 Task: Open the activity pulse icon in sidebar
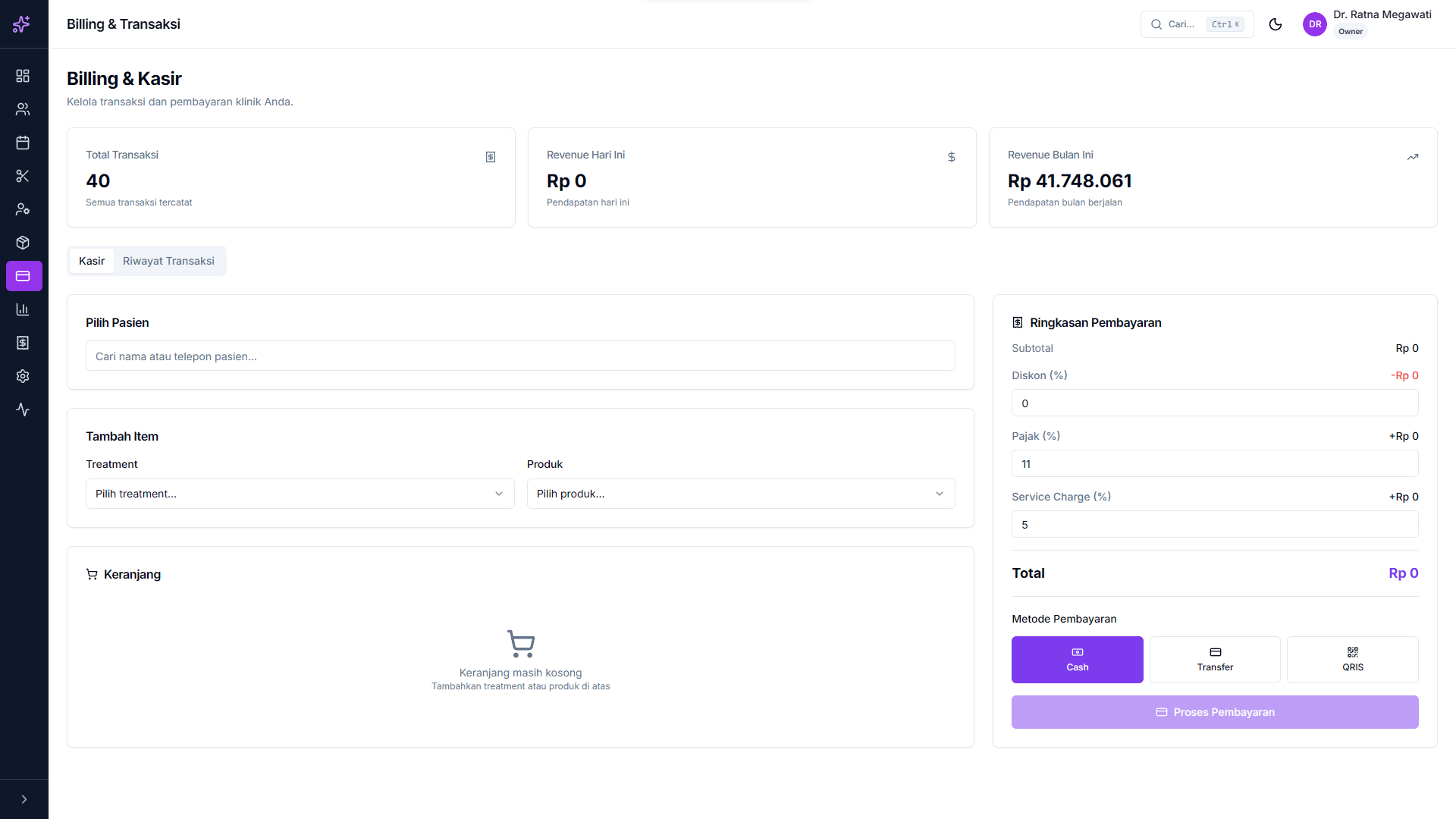(x=23, y=409)
